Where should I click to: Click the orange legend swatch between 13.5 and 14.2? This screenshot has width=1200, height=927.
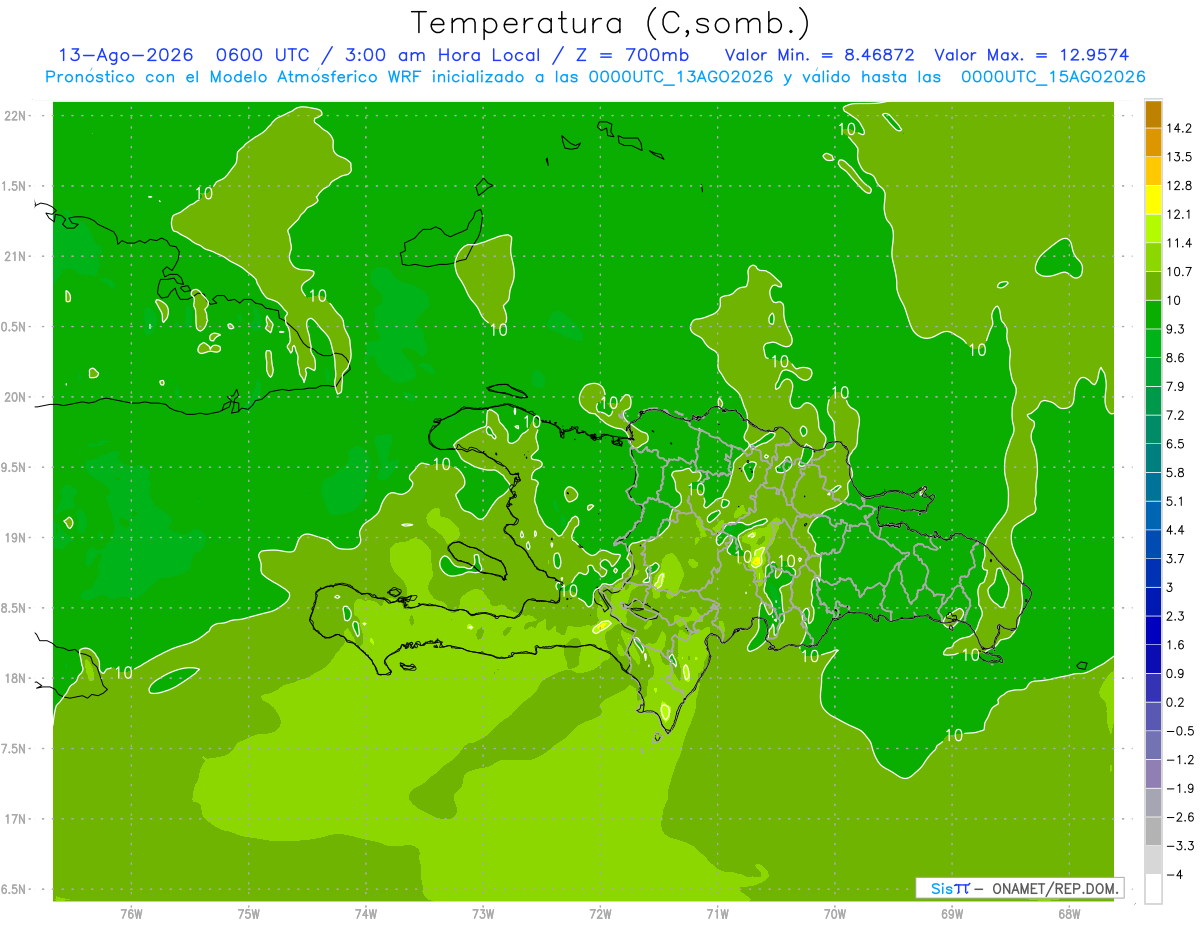pyautogui.click(x=1153, y=143)
